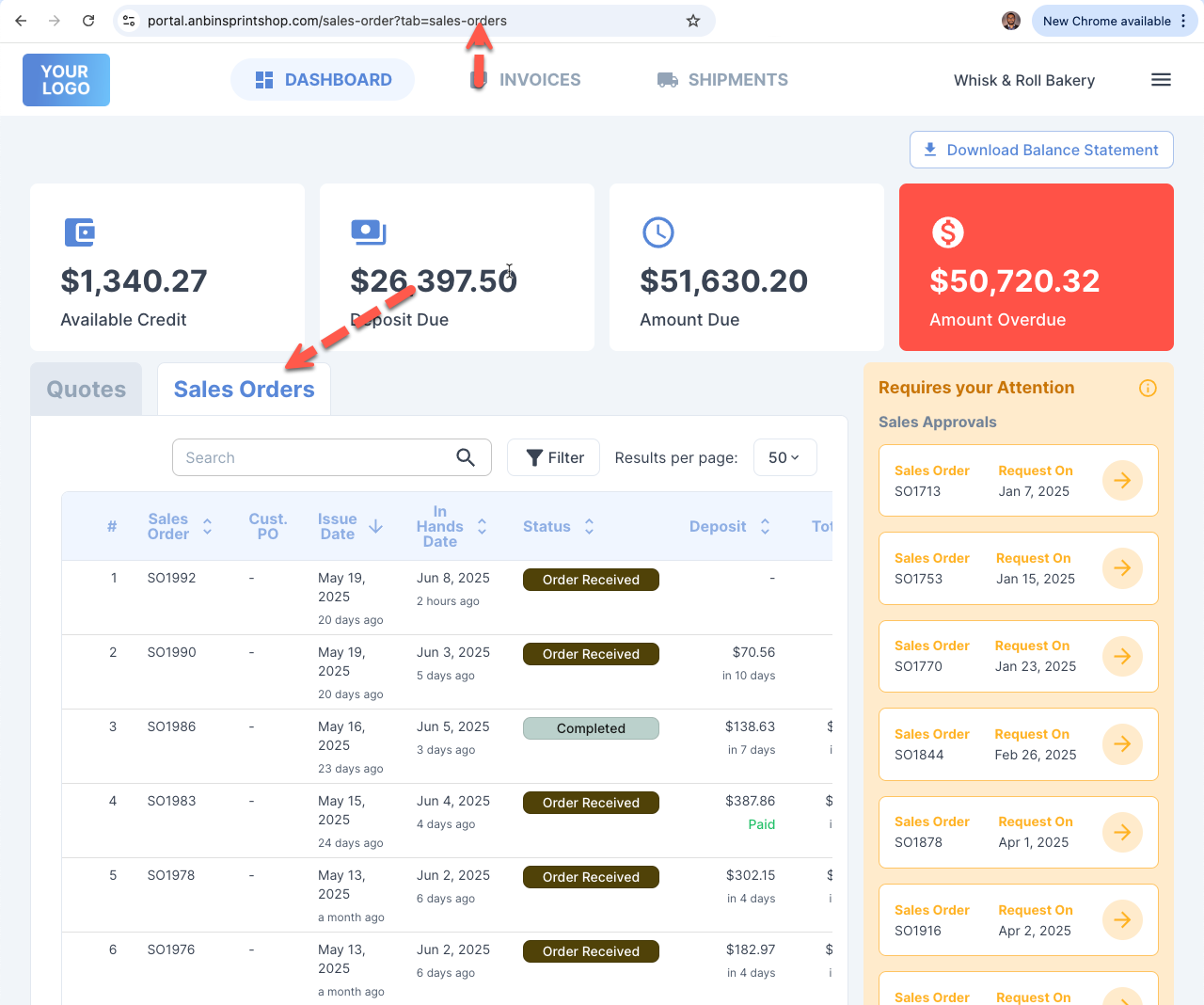Click the arrow button for SO1713

(x=1122, y=481)
